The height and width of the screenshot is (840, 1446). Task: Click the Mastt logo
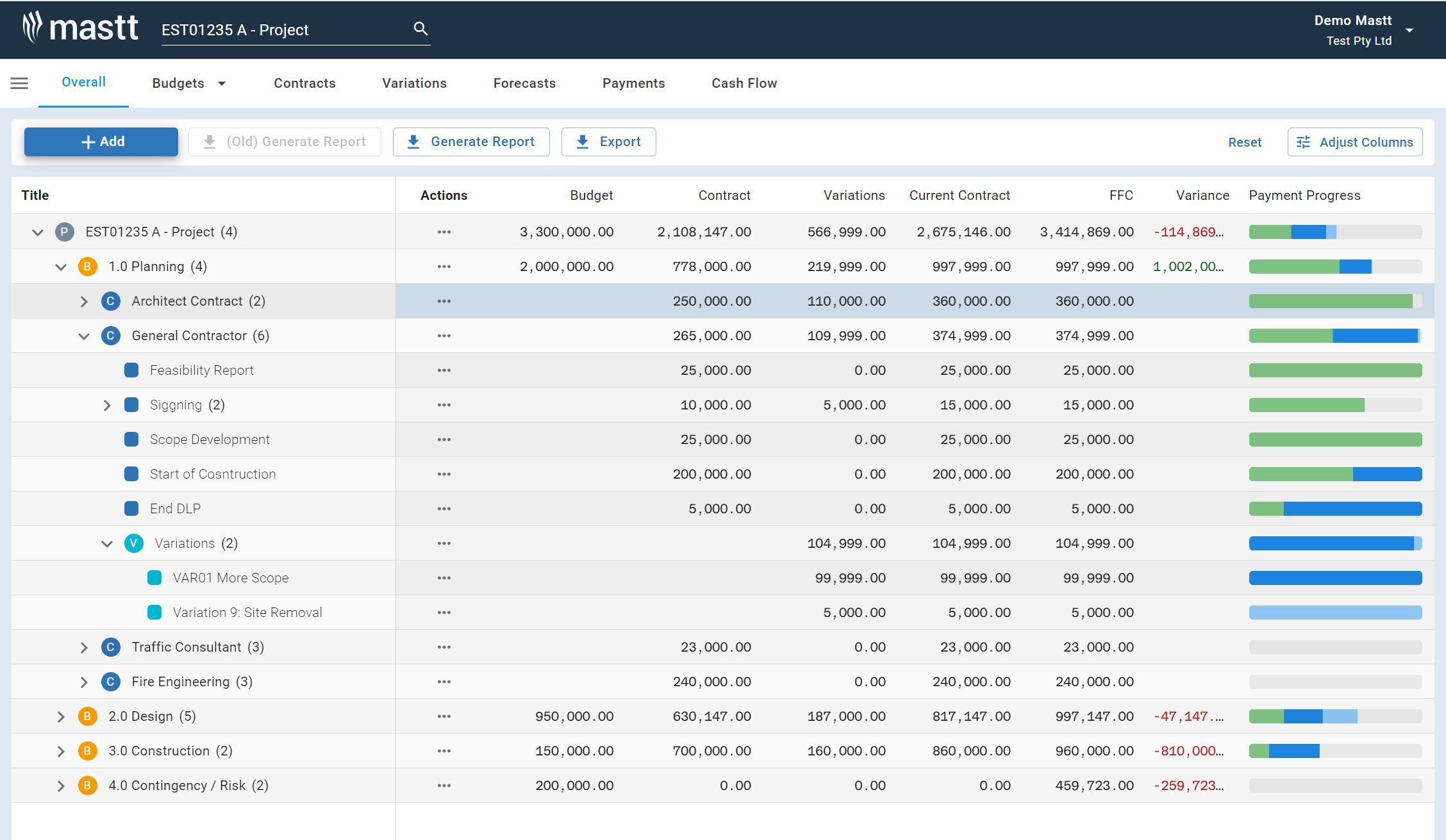80,28
